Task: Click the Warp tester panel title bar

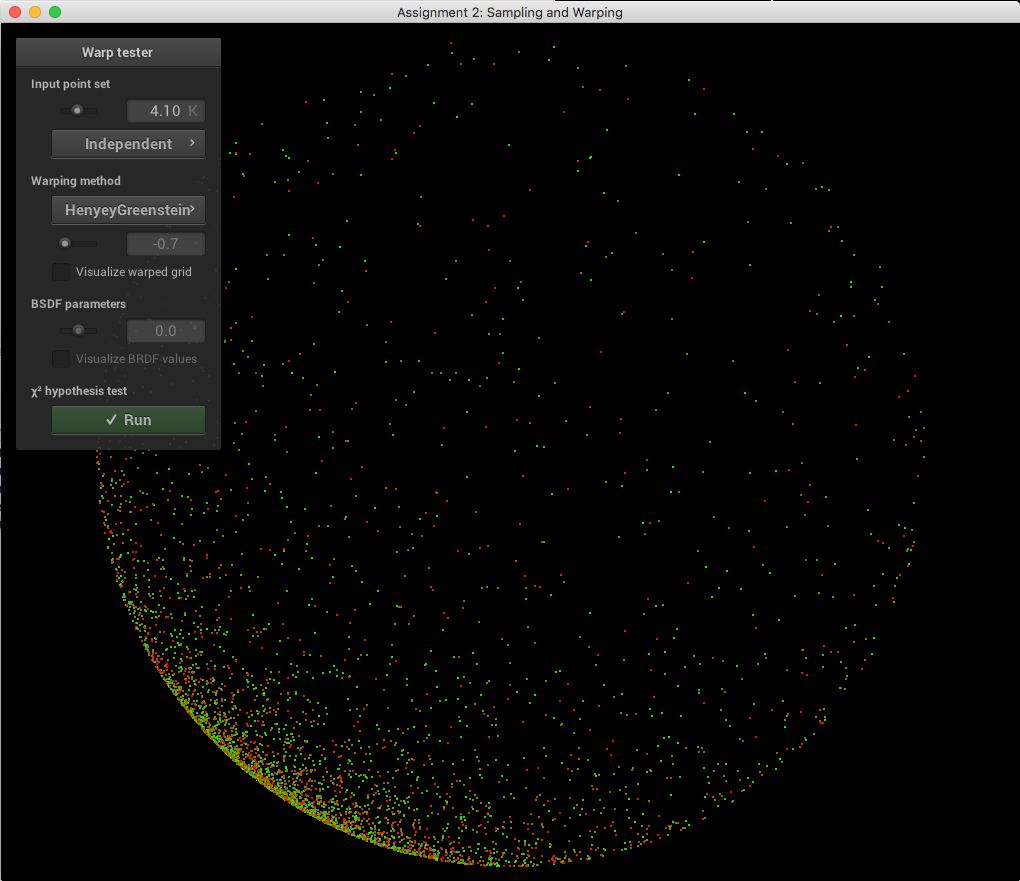Action: (x=118, y=52)
